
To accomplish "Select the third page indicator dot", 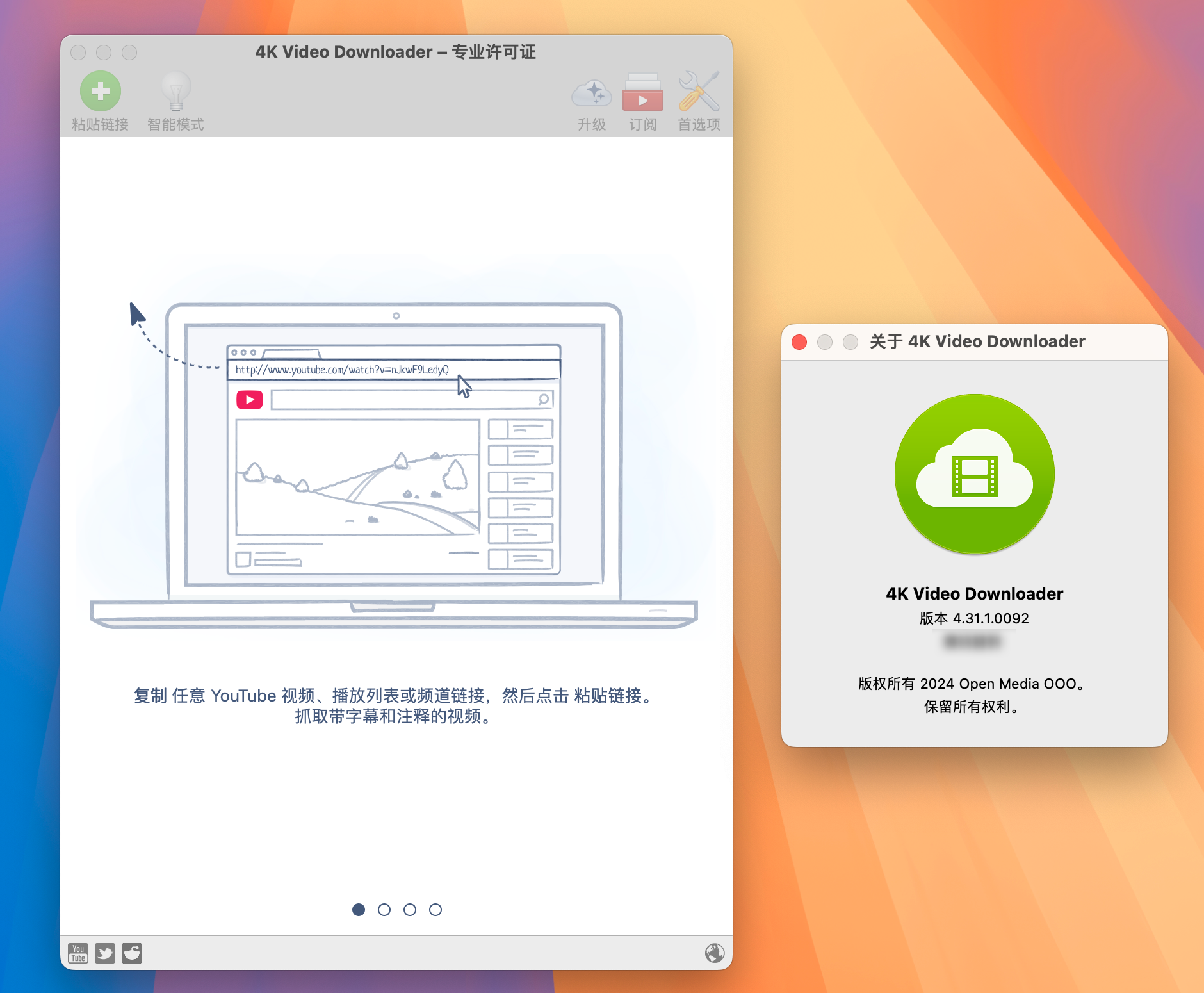I will coord(410,910).
